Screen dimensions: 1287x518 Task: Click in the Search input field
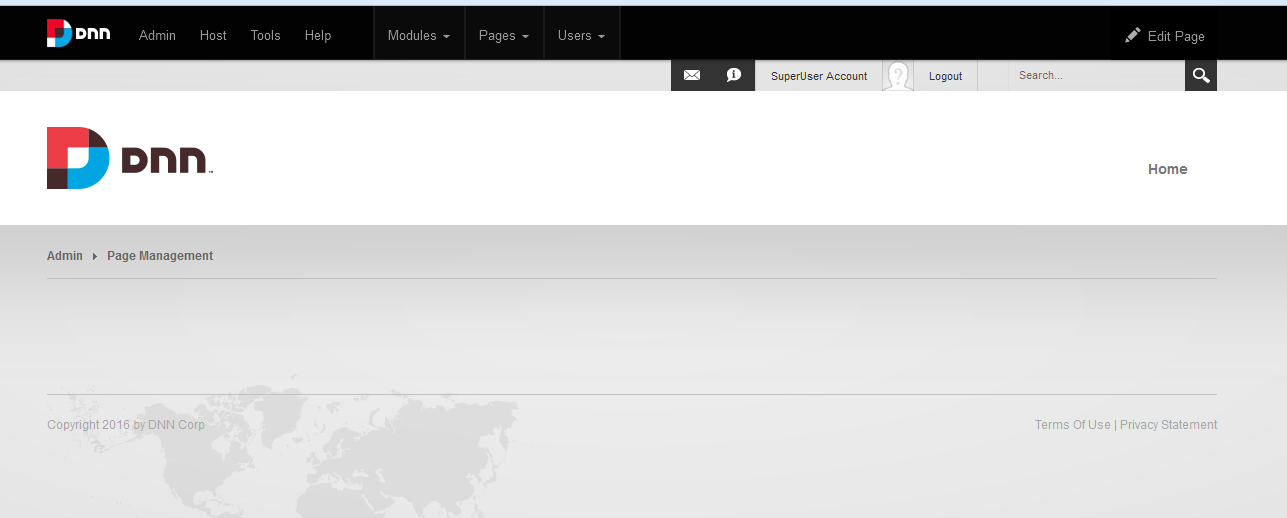click(x=1096, y=75)
